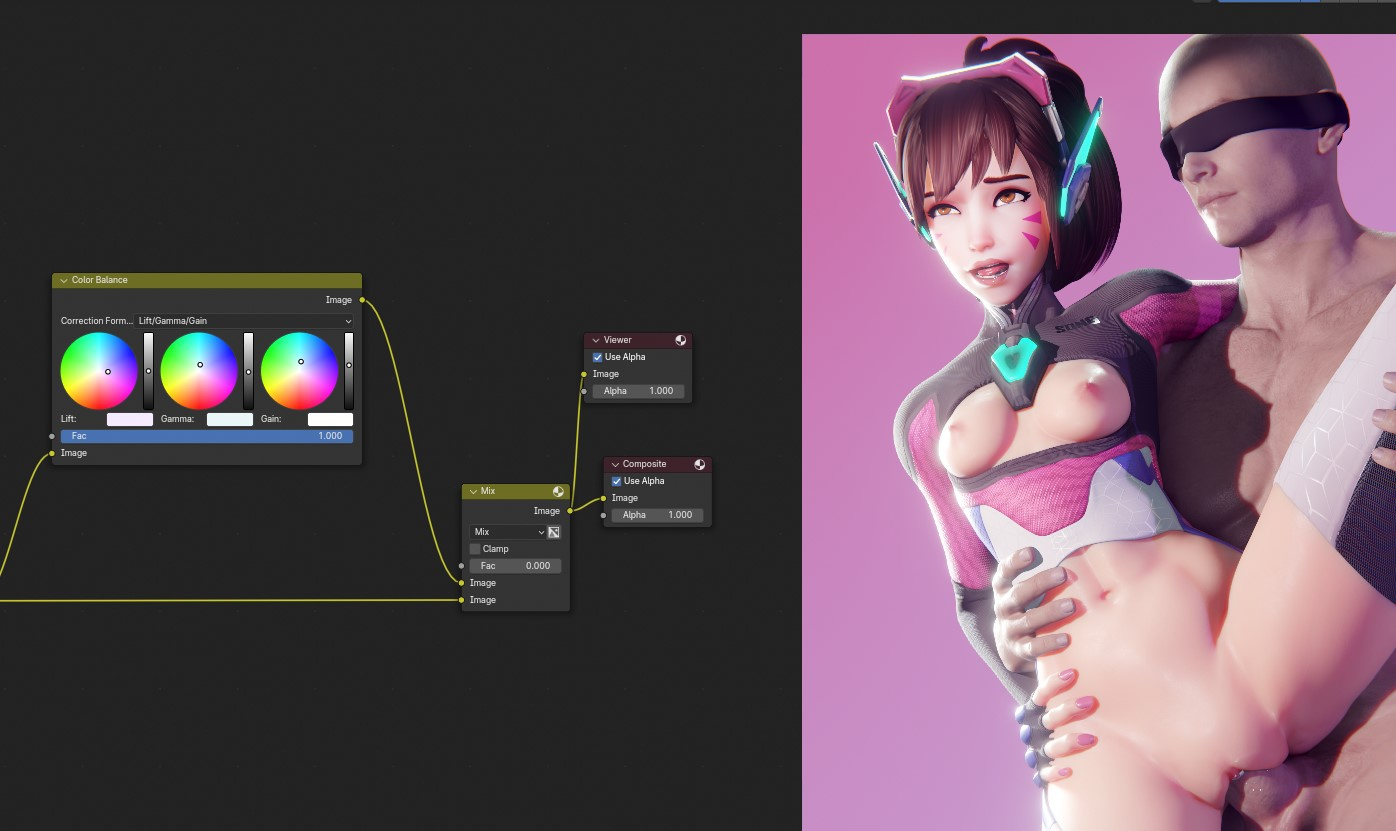Viewport: 1396px width, 831px height.
Task: Click the Composite Alpha value field
Action: 658,515
